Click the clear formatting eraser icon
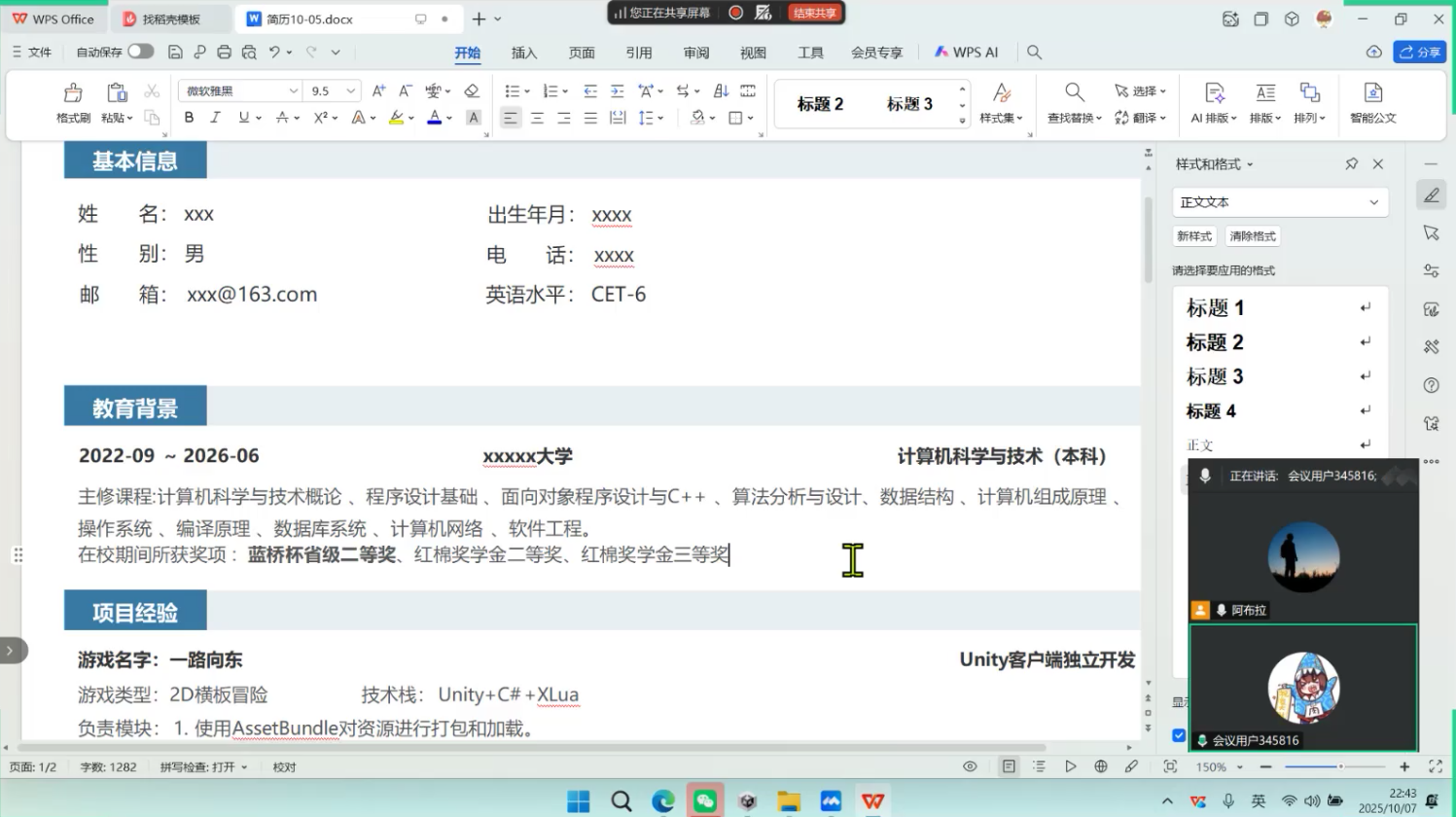Screen dimensions: 1456x817 click(472, 90)
